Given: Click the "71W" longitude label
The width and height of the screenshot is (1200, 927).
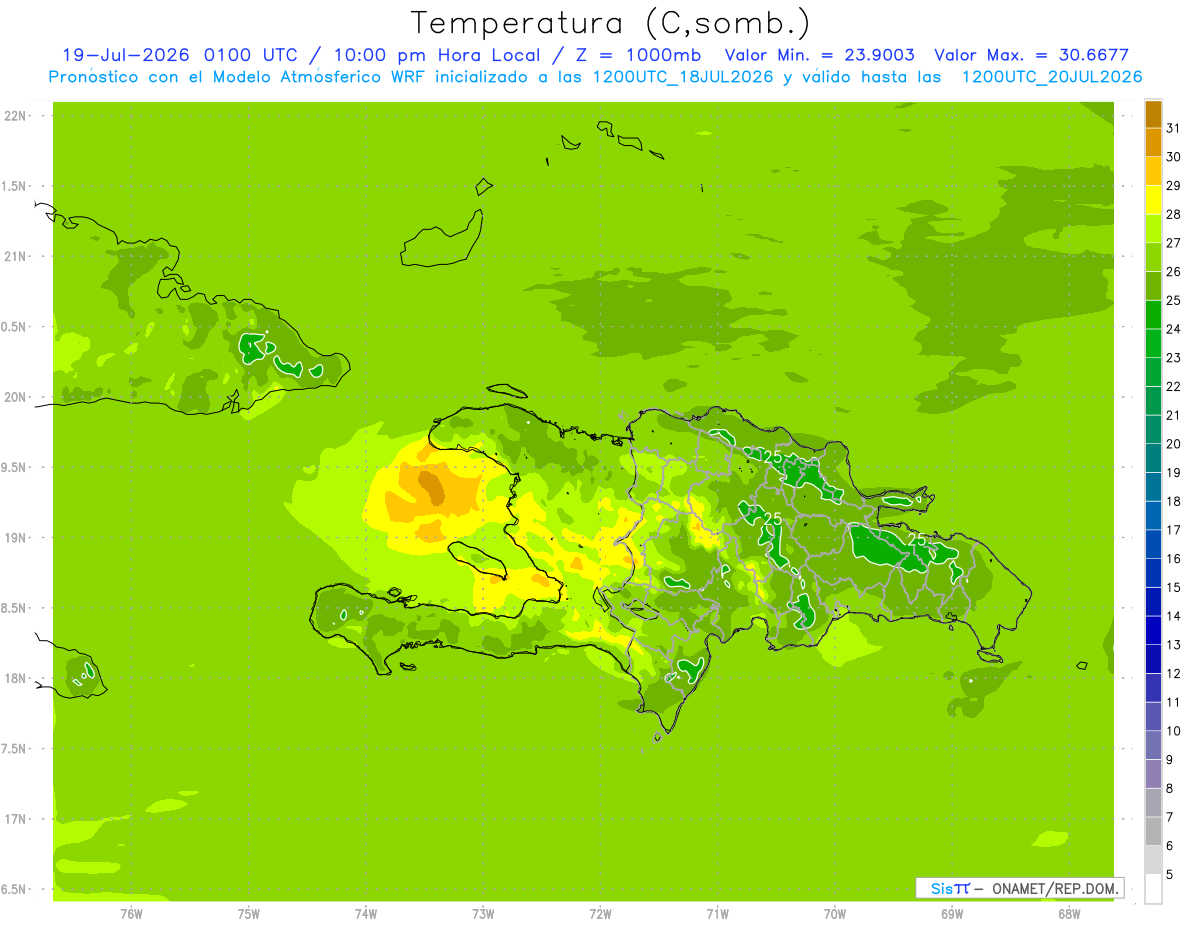Looking at the screenshot, I should [x=717, y=914].
